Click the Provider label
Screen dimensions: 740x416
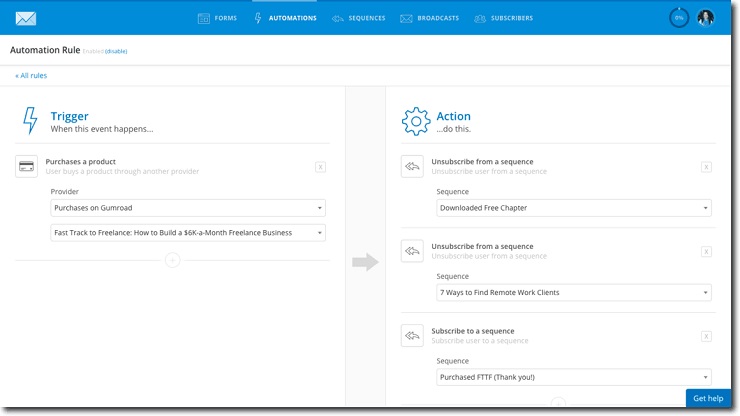point(65,192)
